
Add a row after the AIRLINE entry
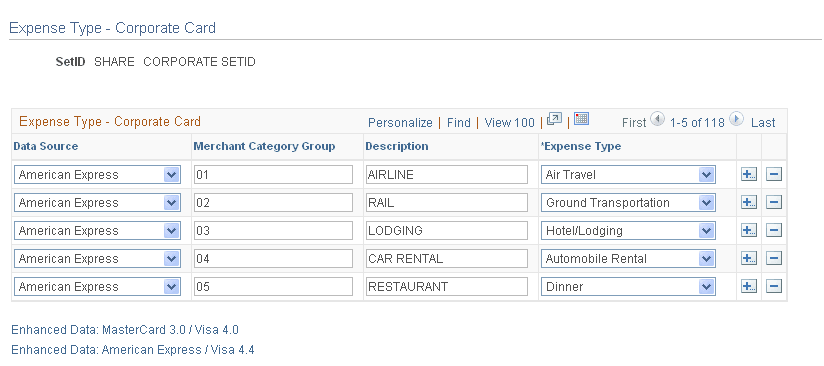click(x=749, y=175)
